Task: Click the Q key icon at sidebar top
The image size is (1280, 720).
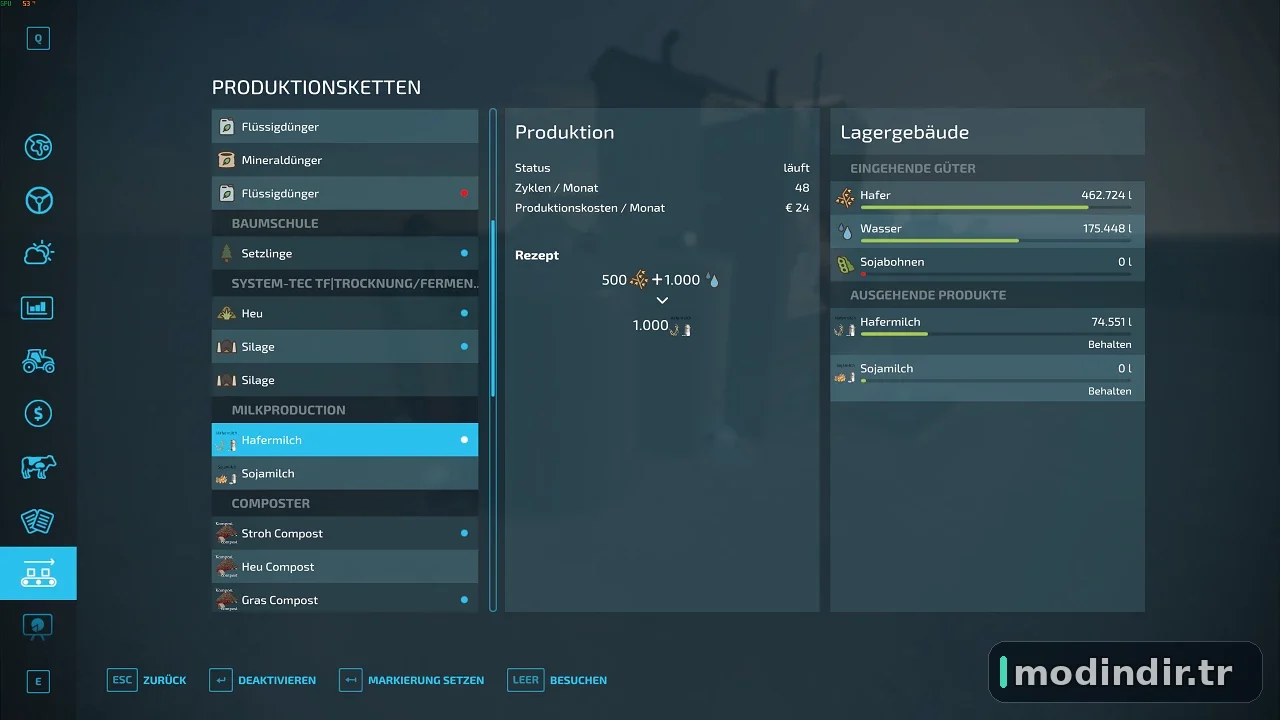Action: pyautogui.click(x=38, y=38)
